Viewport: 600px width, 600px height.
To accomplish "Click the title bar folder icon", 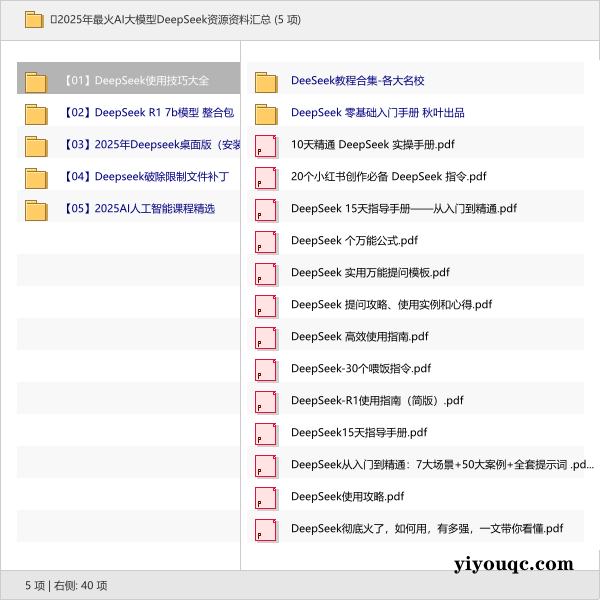I will point(34,19).
